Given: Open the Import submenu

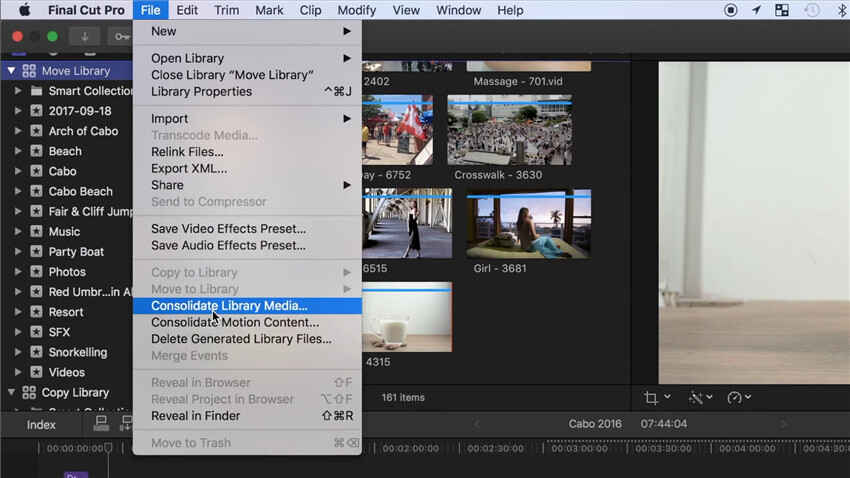Looking at the screenshot, I should point(248,119).
